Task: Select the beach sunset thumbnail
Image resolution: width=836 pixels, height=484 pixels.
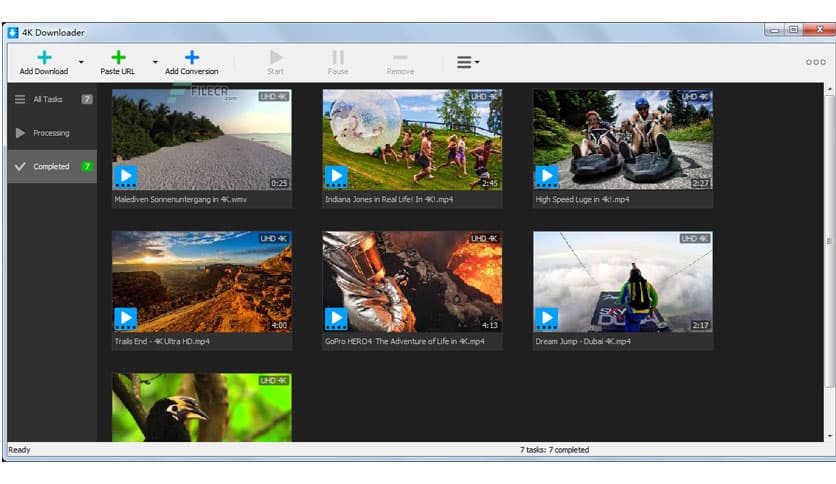Action: point(202,140)
